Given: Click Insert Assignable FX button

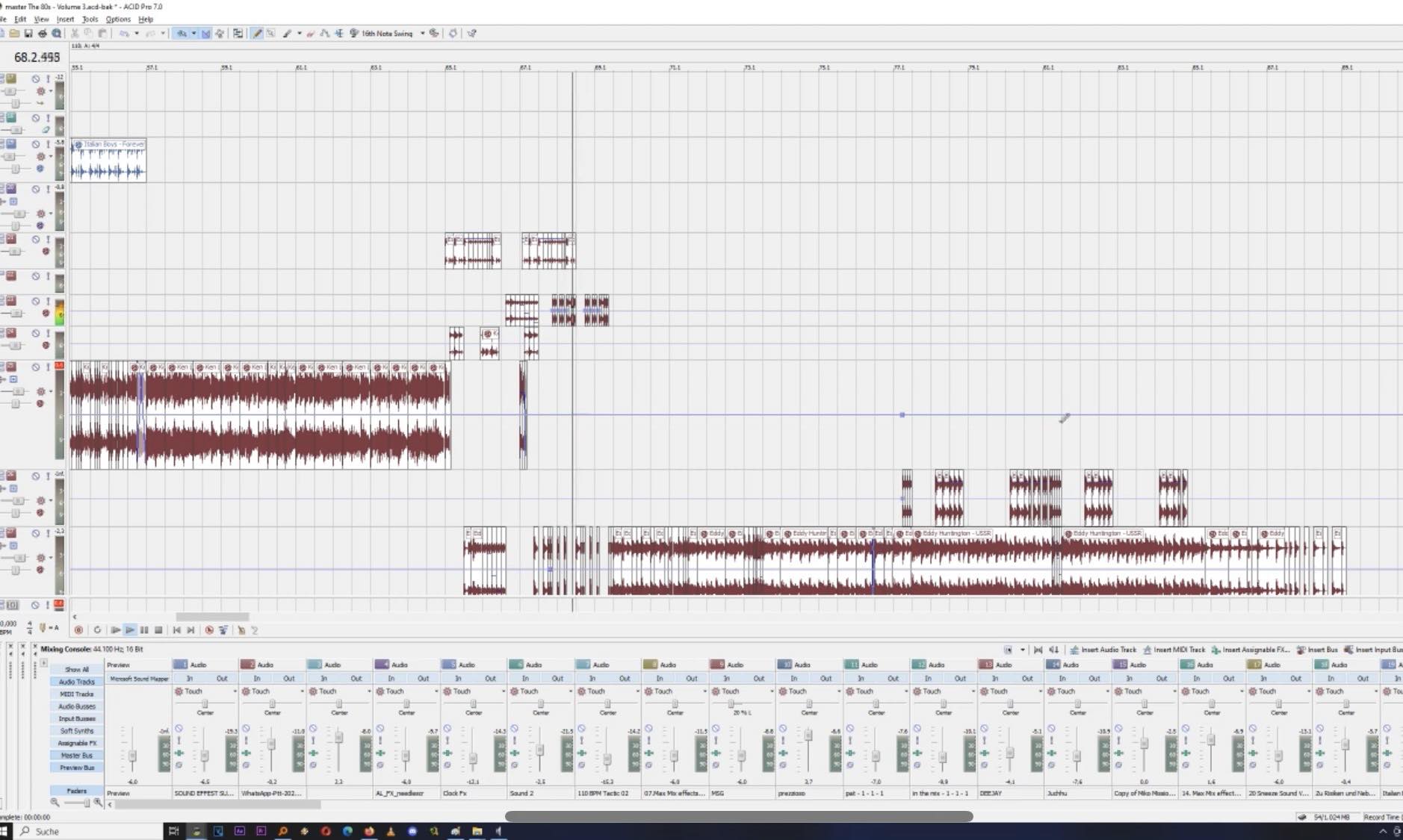Looking at the screenshot, I should tap(1251, 650).
